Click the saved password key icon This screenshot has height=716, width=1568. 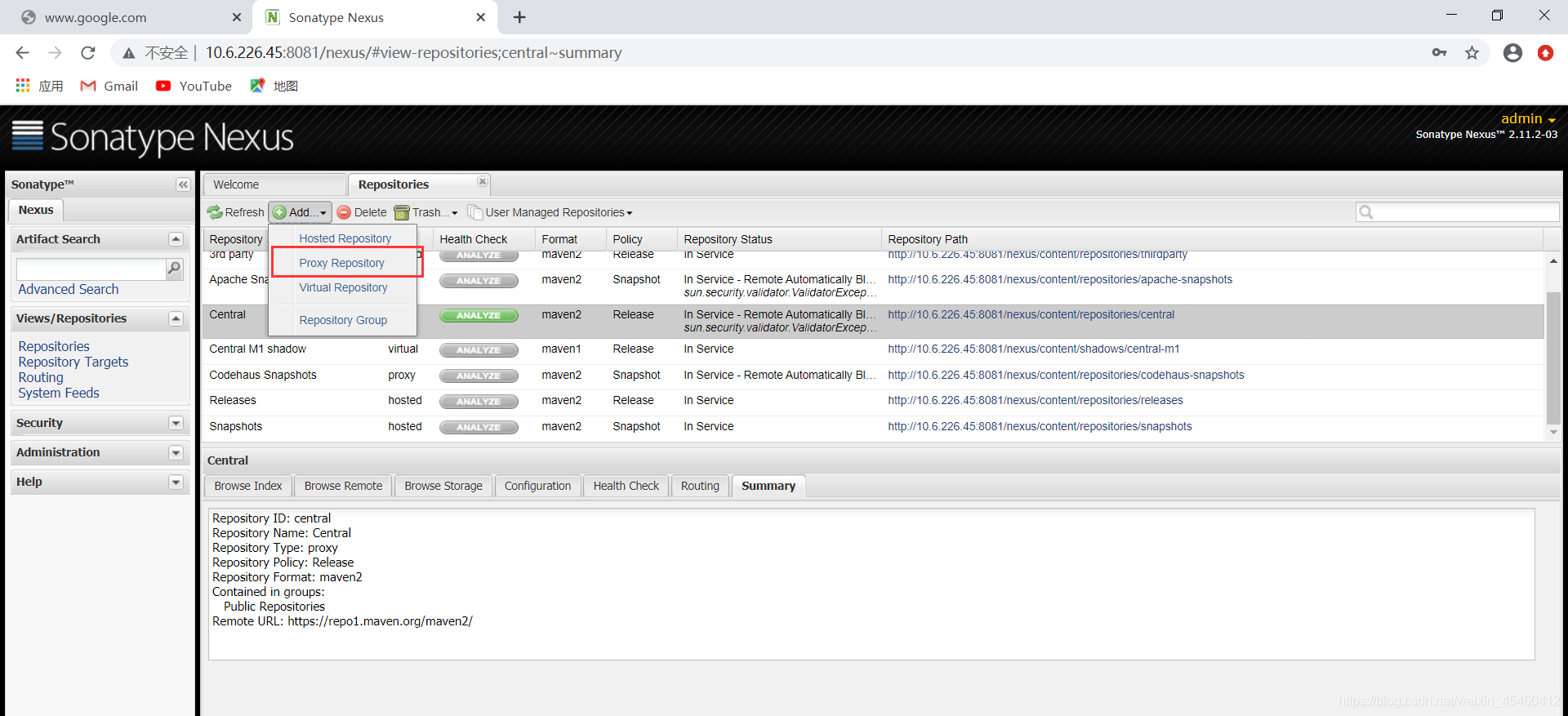point(1439,53)
